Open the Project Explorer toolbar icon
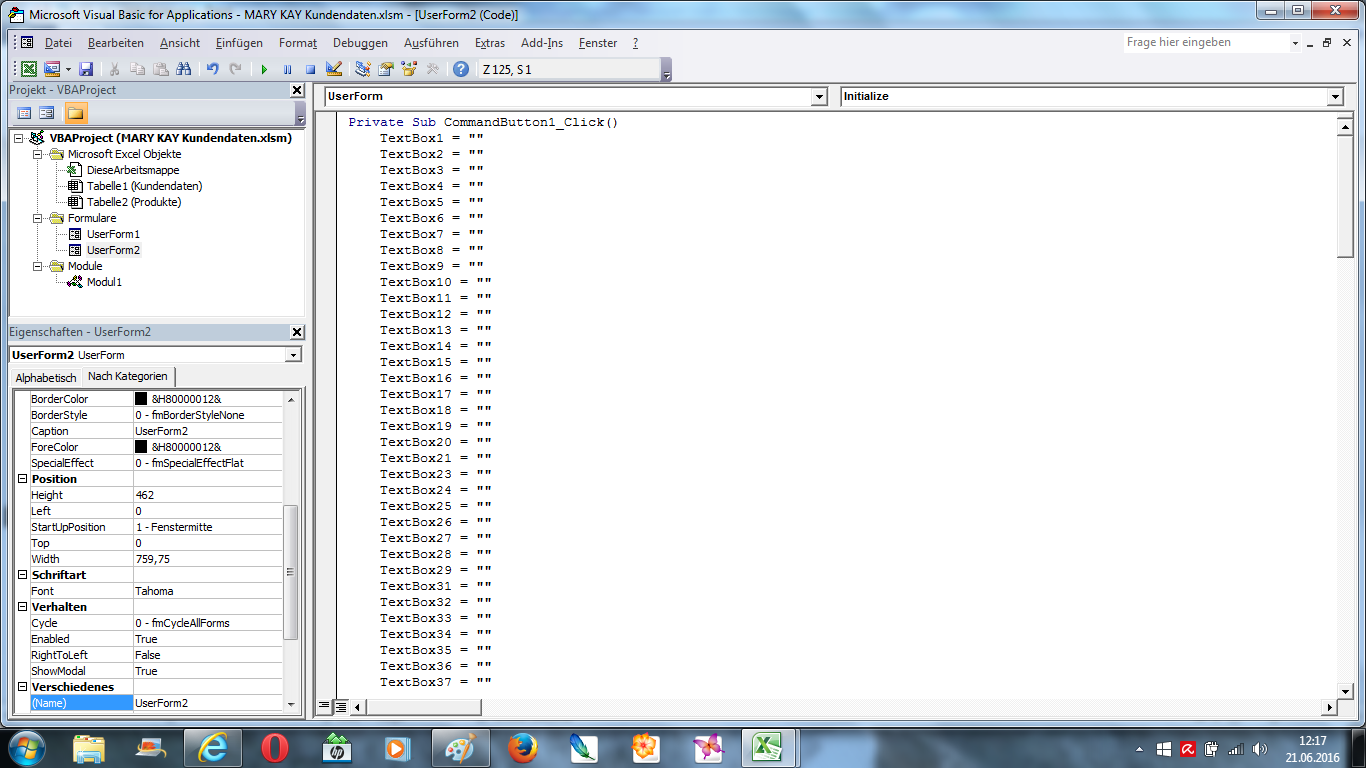This screenshot has height=768, width=1366. click(363, 69)
